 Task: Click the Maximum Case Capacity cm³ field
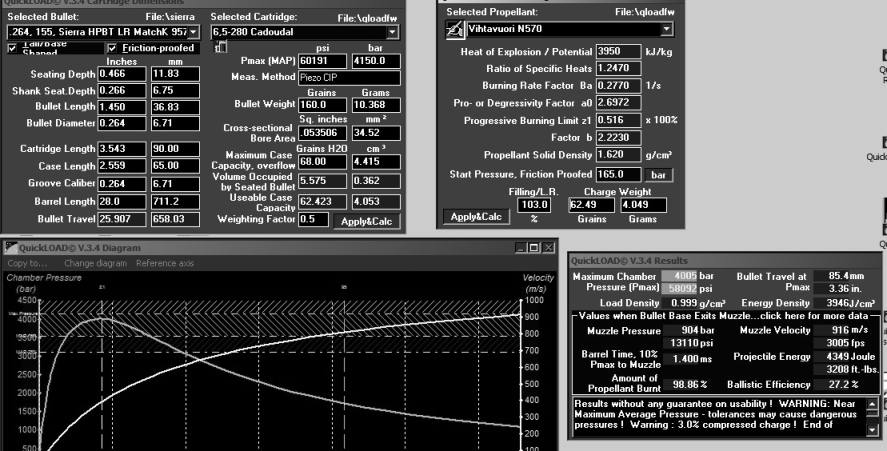pos(376,162)
